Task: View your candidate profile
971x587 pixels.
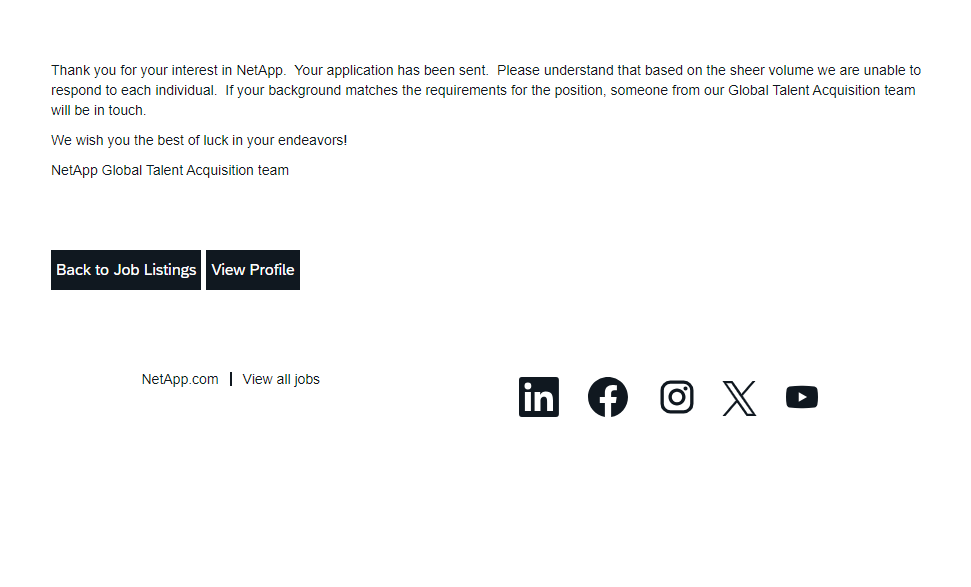Action: tap(253, 270)
